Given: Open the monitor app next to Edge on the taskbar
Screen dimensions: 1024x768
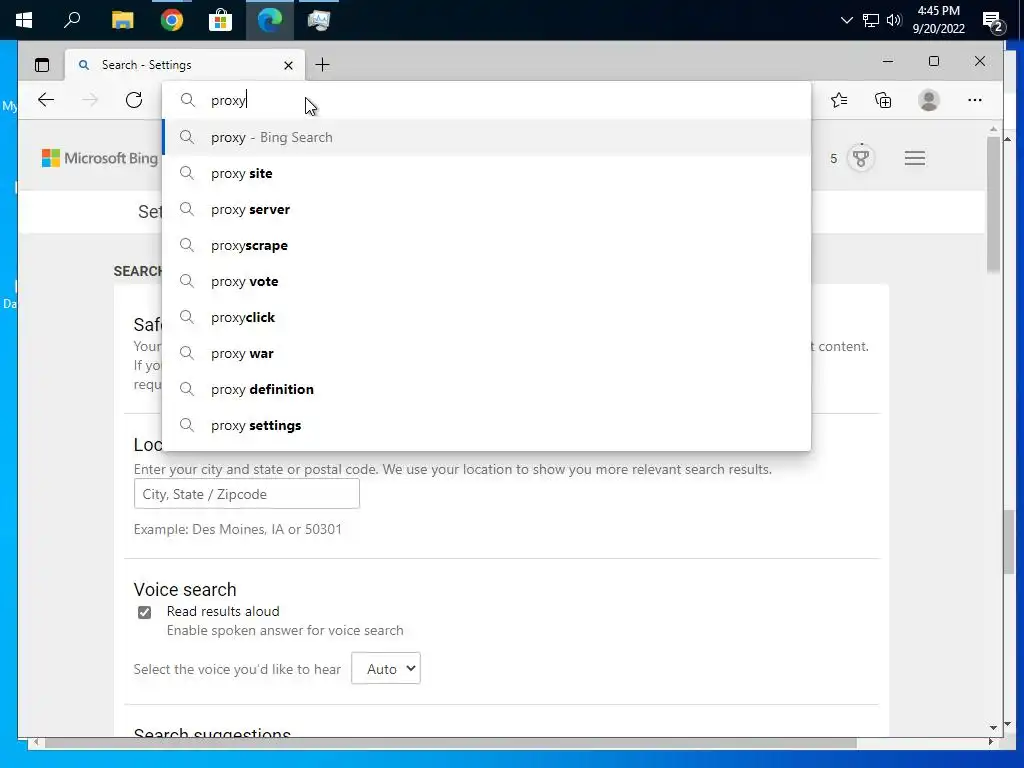Looking at the screenshot, I should tap(319, 20).
